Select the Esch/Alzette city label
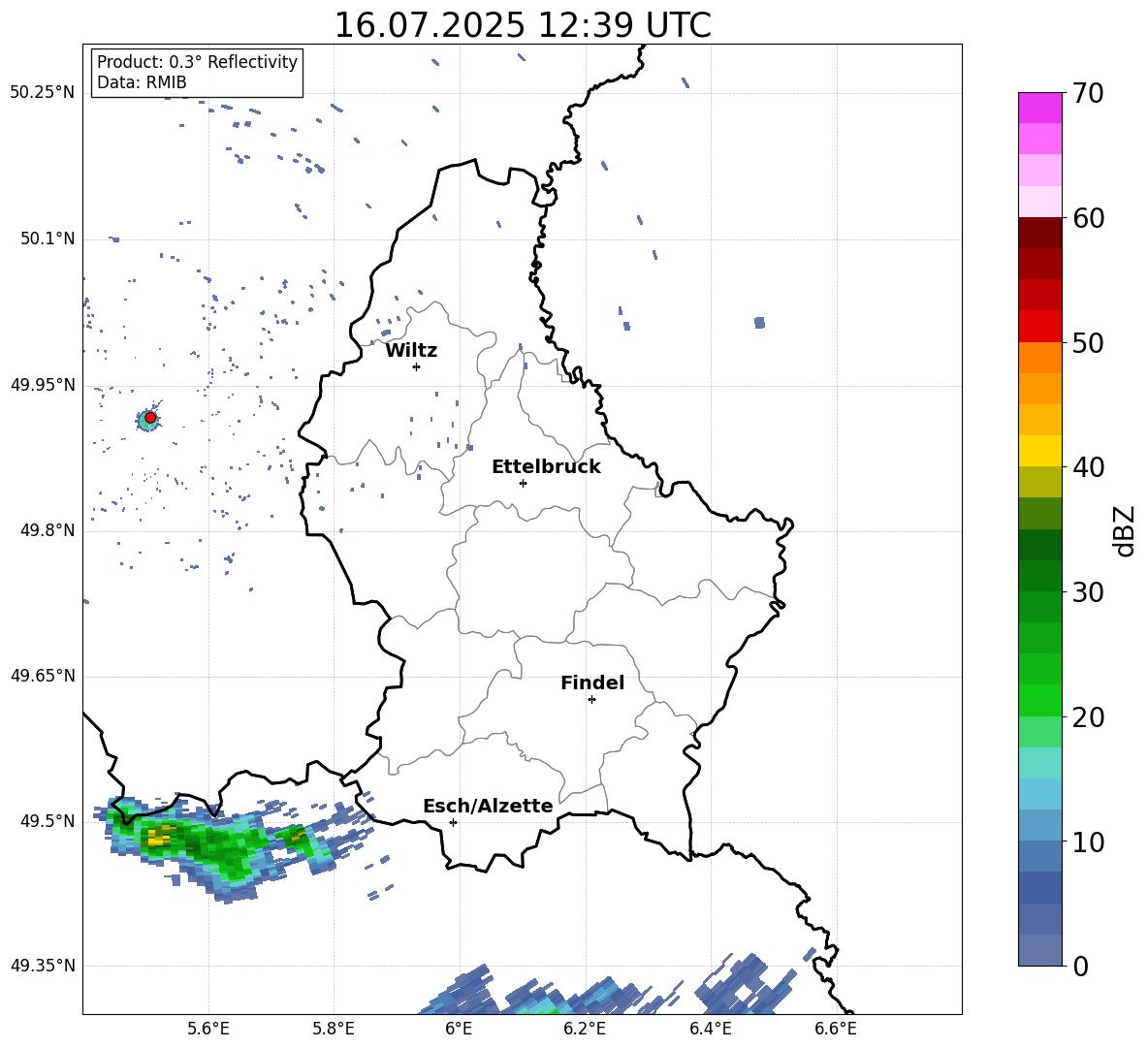Viewport: 1148px width, 1048px height. click(x=488, y=806)
